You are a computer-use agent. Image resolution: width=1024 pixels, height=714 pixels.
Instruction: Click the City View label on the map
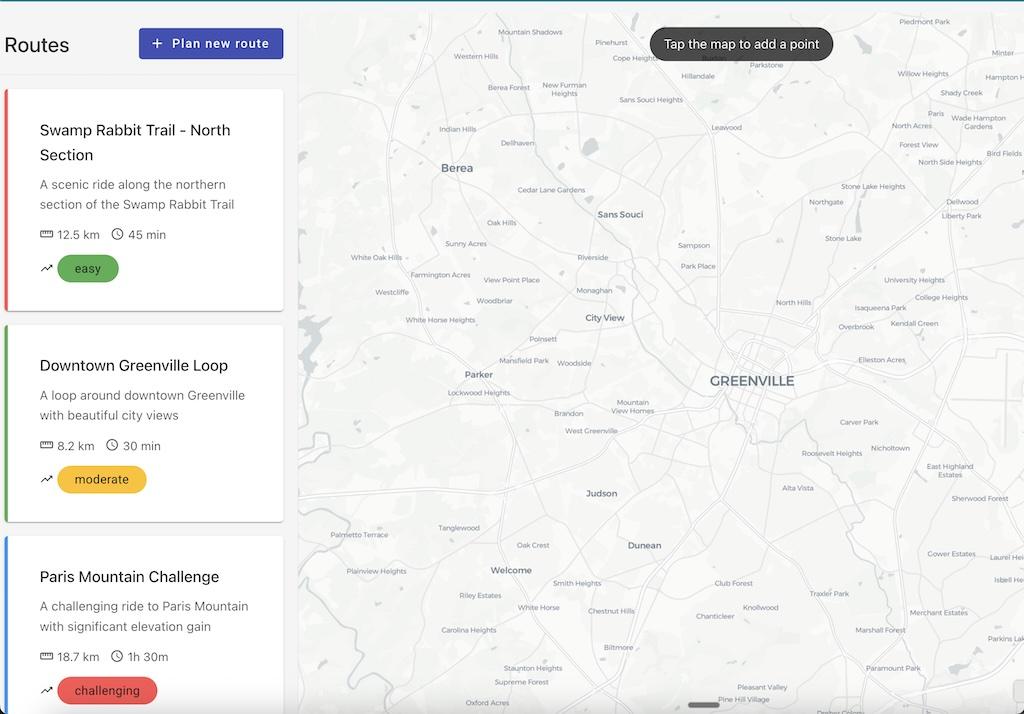[x=605, y=317]
